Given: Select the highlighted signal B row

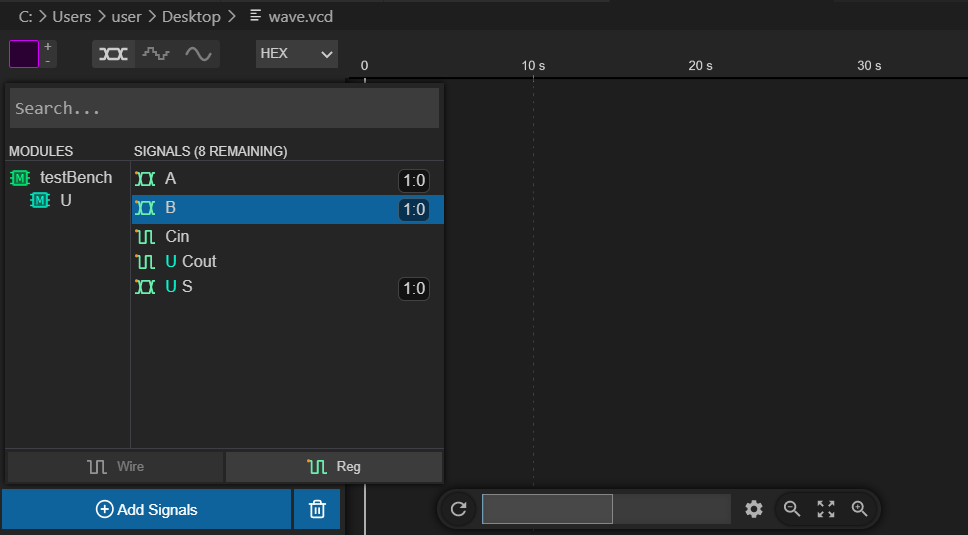Looking at the screenshot, I should pyautogui.click(x=288, y=209).
